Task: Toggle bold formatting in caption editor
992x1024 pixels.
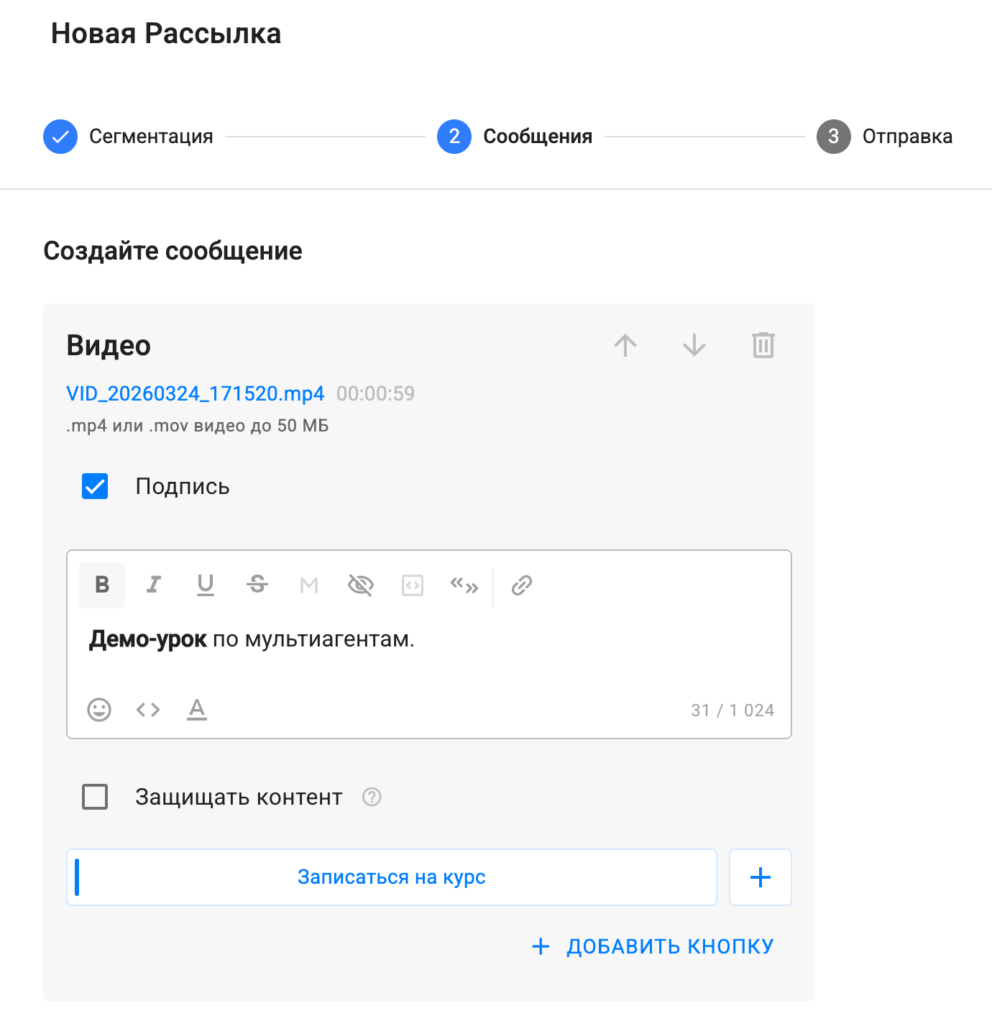Action: click(x=102, y=585)
